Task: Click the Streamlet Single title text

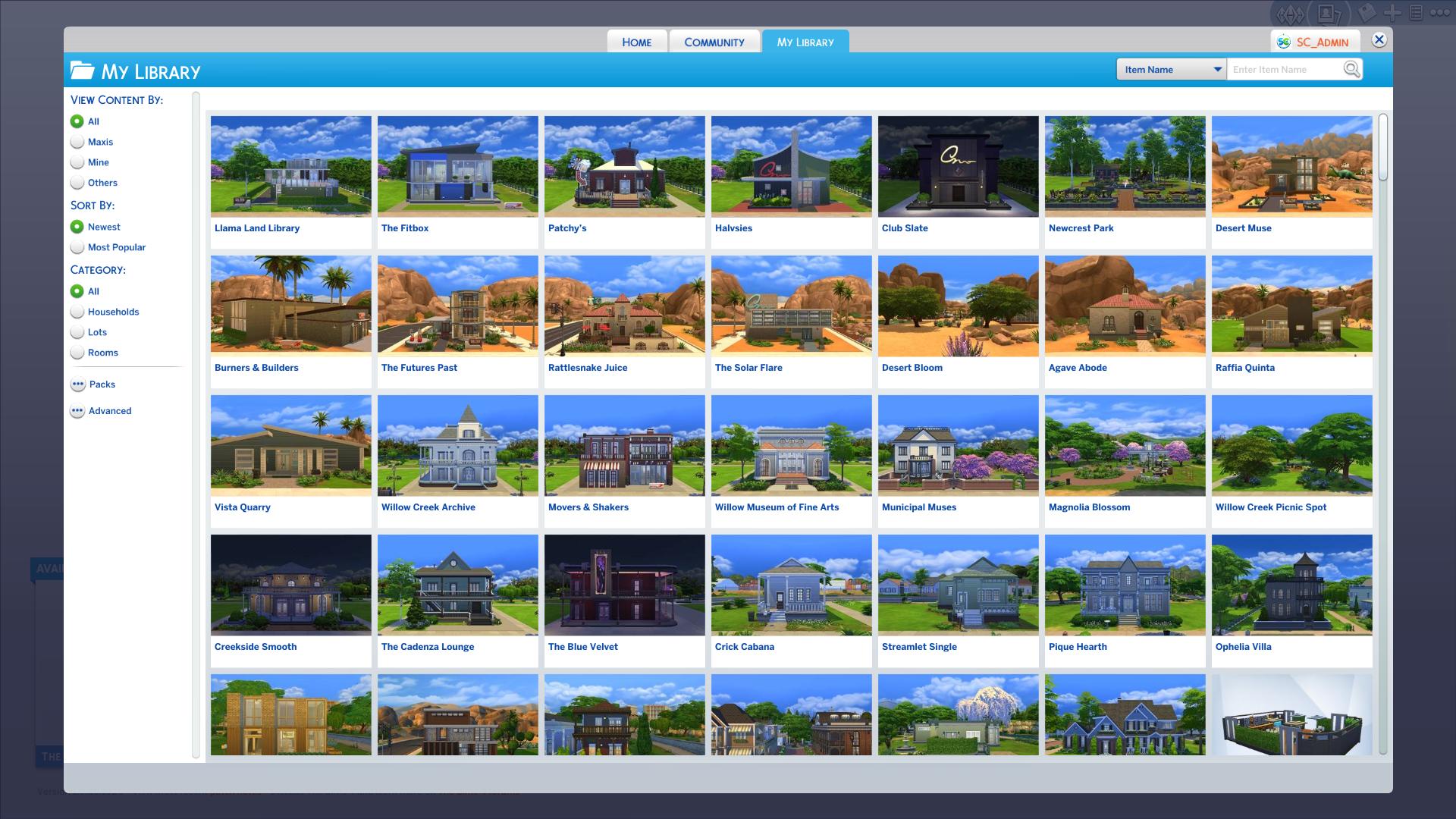Action: [x=919, y=647]
